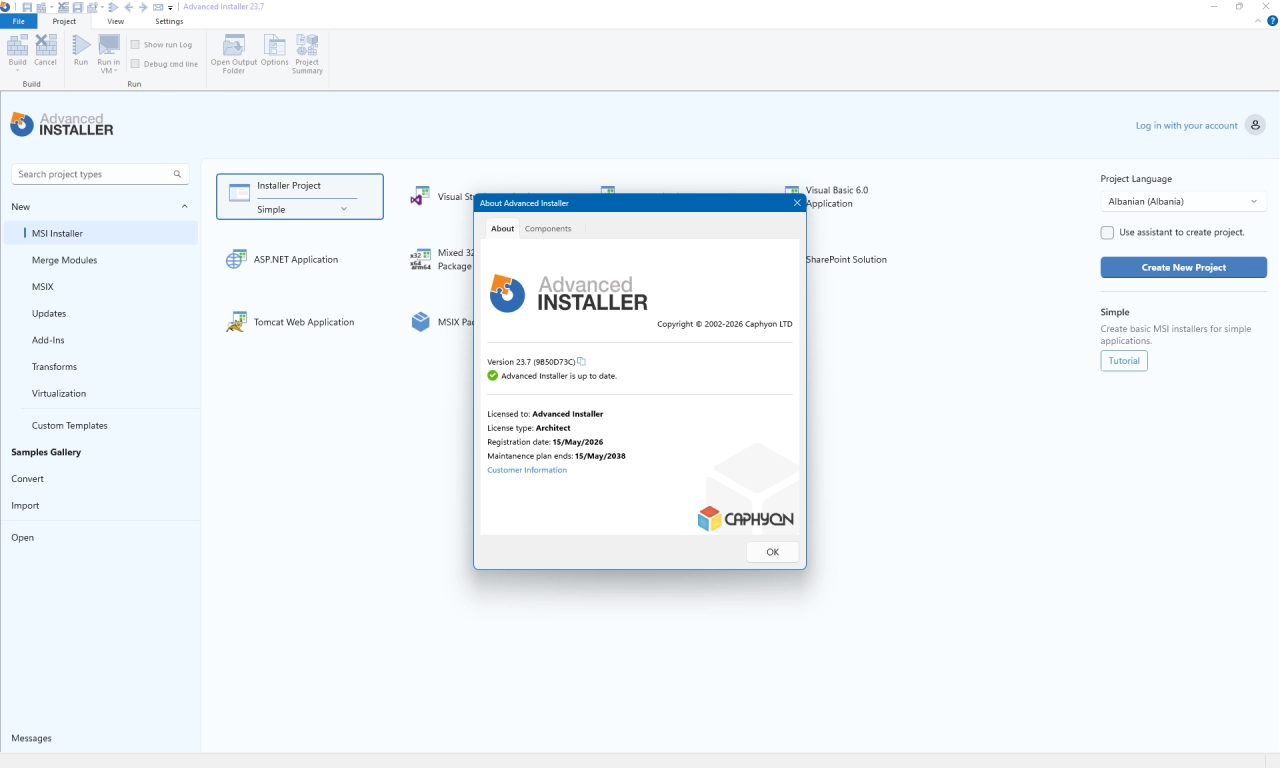Click the Visual Studio project icon
Screen dimensions: 1280x768
tap(420, 197)
